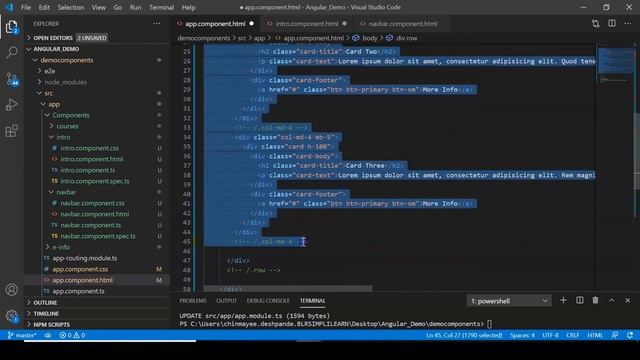Switch to the Problems panel tab
Image resolution: width=640 pixels, height=360 pixels.
[x=193, y=301]
